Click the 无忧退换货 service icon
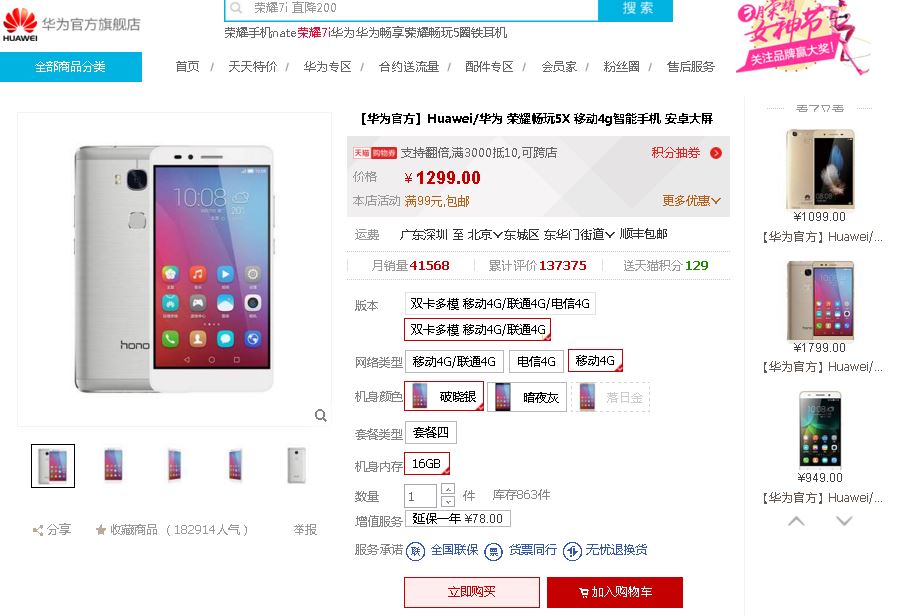 [572, 551]
